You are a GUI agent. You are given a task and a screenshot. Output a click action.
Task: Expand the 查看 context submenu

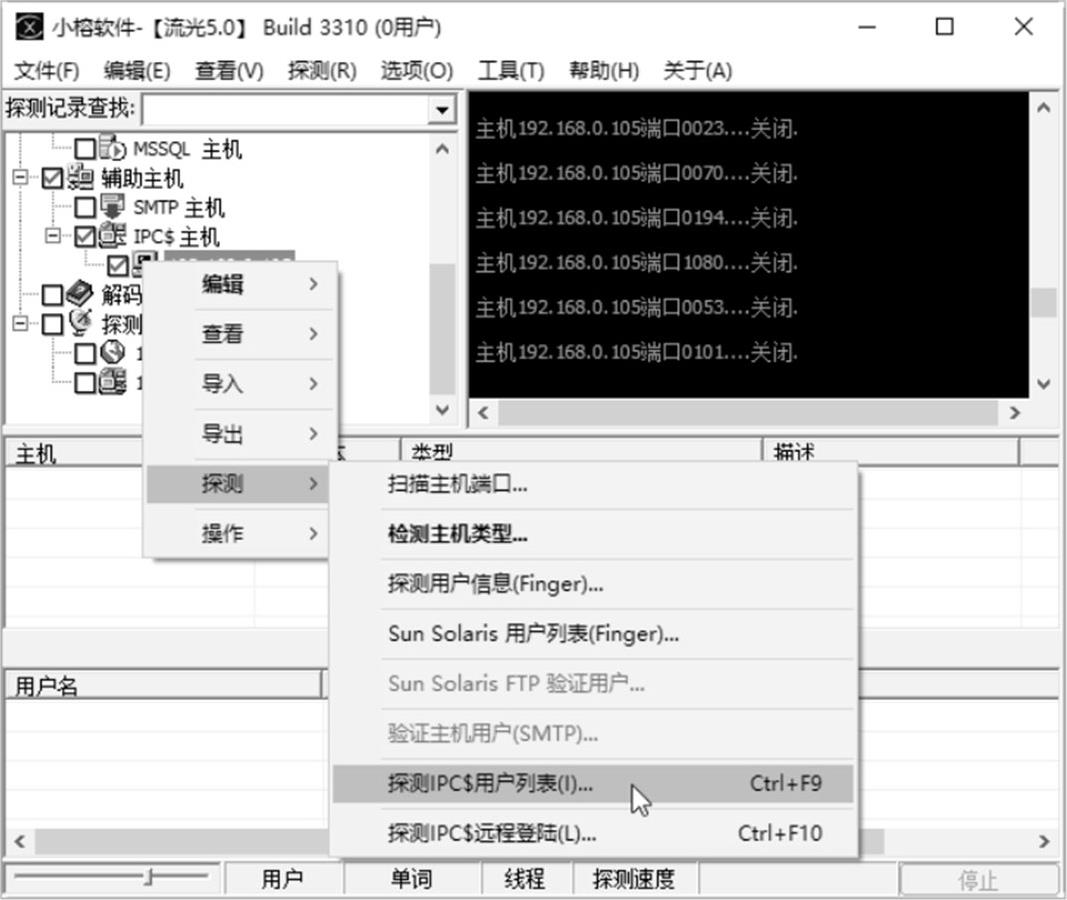[x=239, y=334]
